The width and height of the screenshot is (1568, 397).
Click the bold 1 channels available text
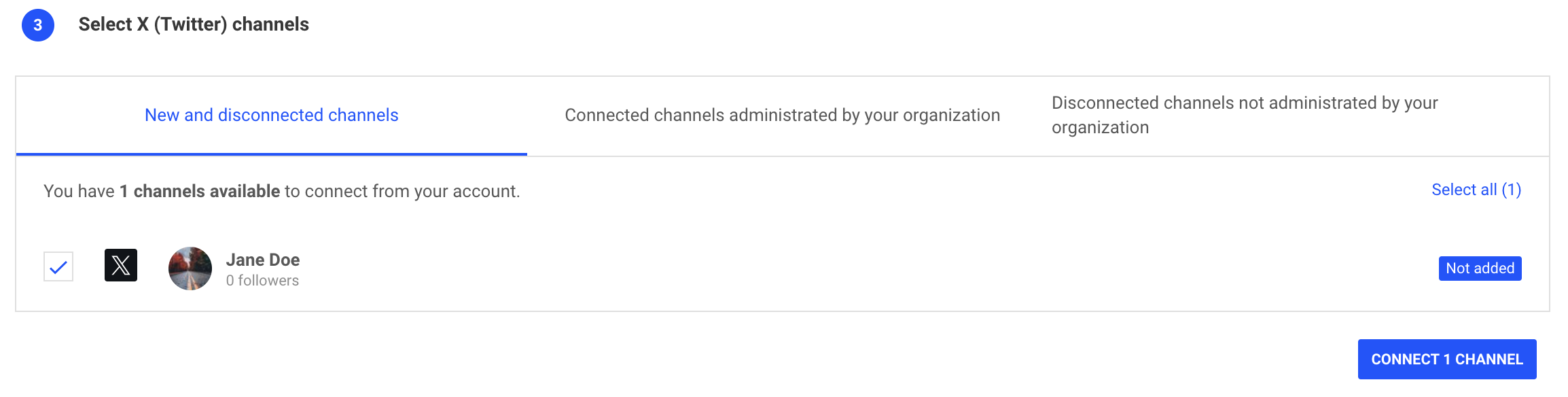(x=200, y=192)
